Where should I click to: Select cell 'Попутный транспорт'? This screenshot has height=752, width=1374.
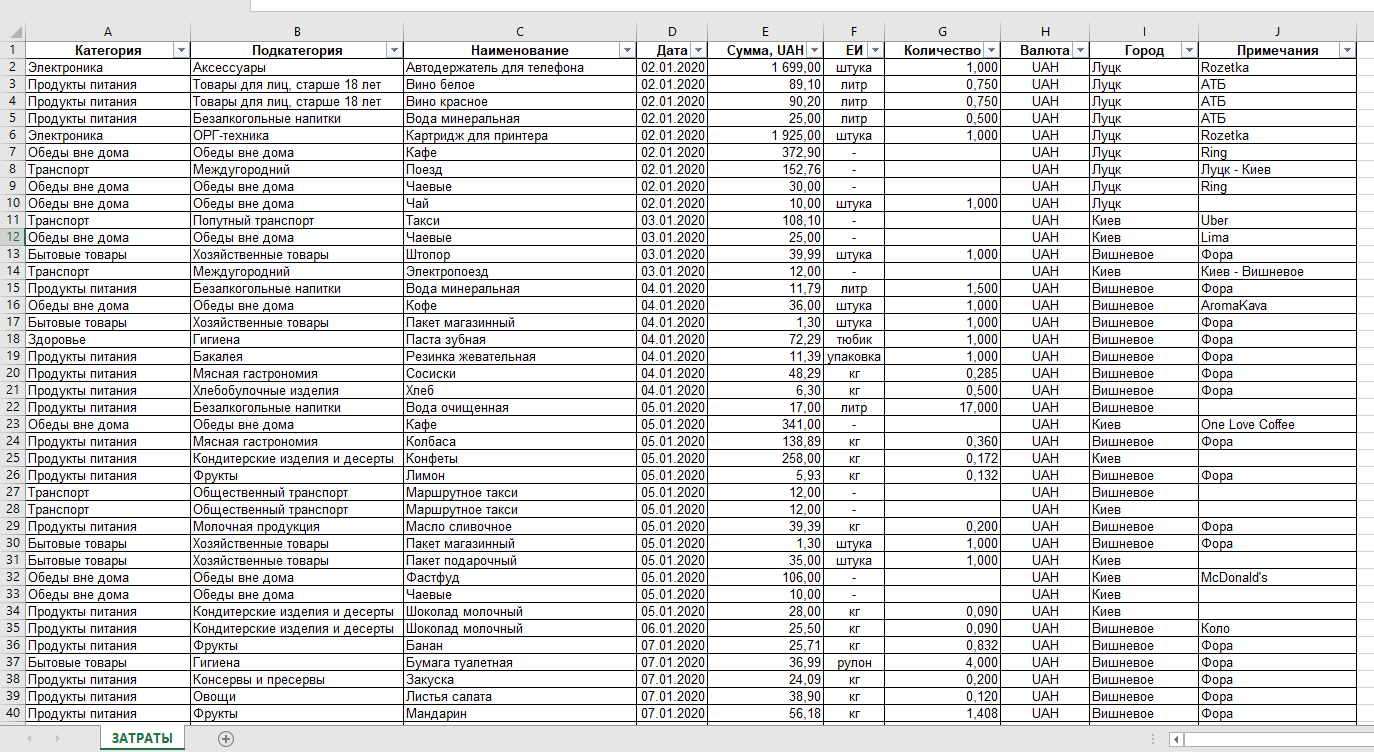[297, 220]
